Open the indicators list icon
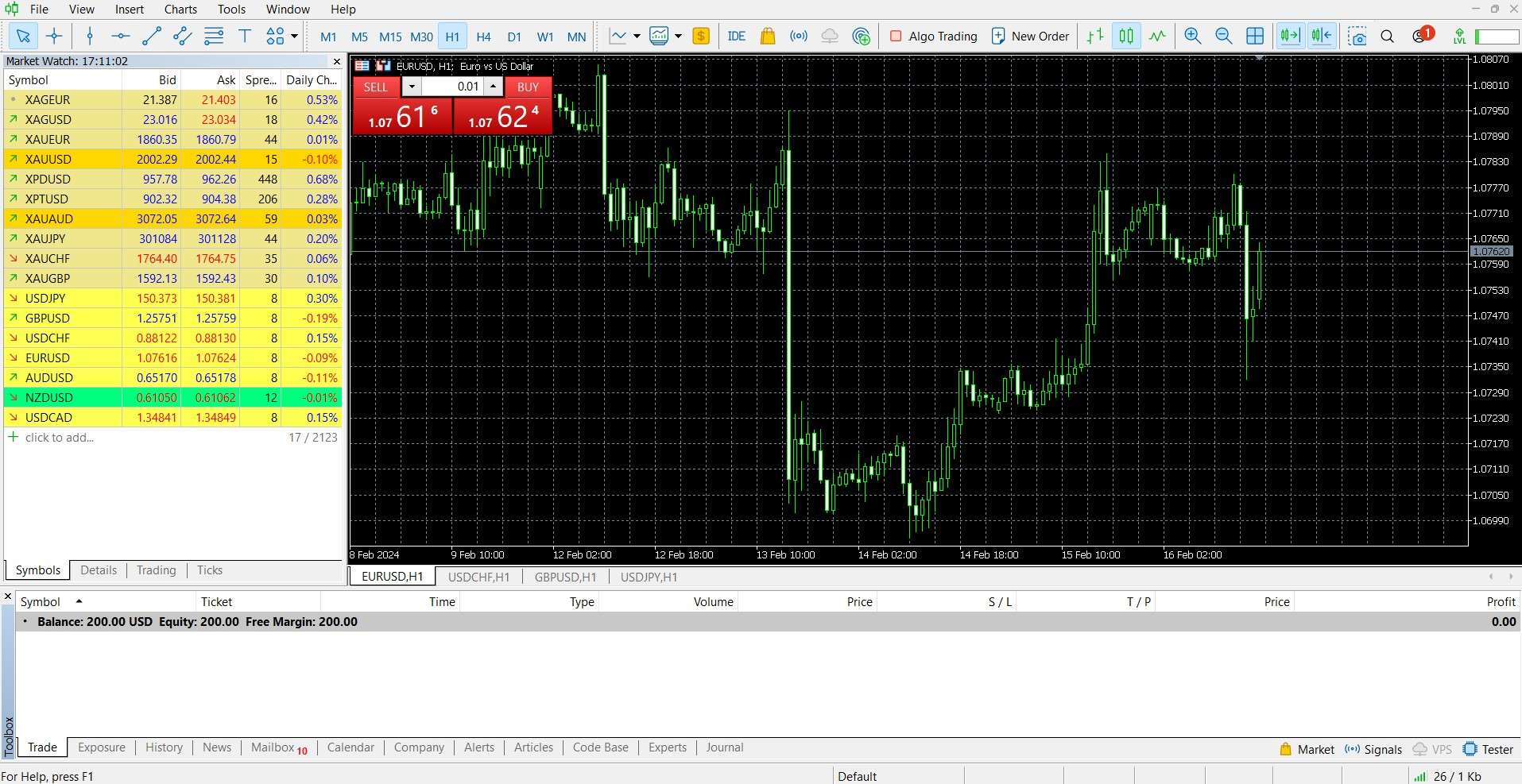 [618, 36]
